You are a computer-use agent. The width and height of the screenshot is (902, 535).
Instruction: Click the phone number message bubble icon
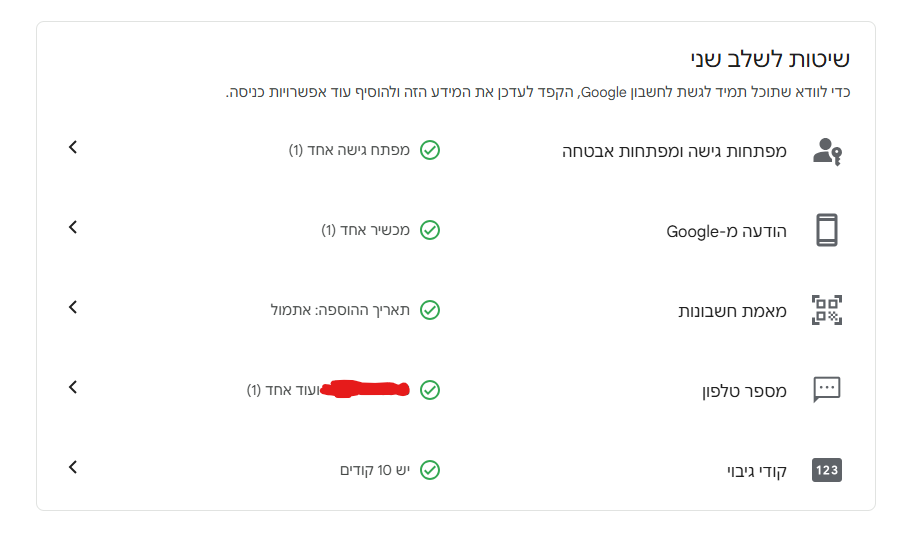click(827, 390)
